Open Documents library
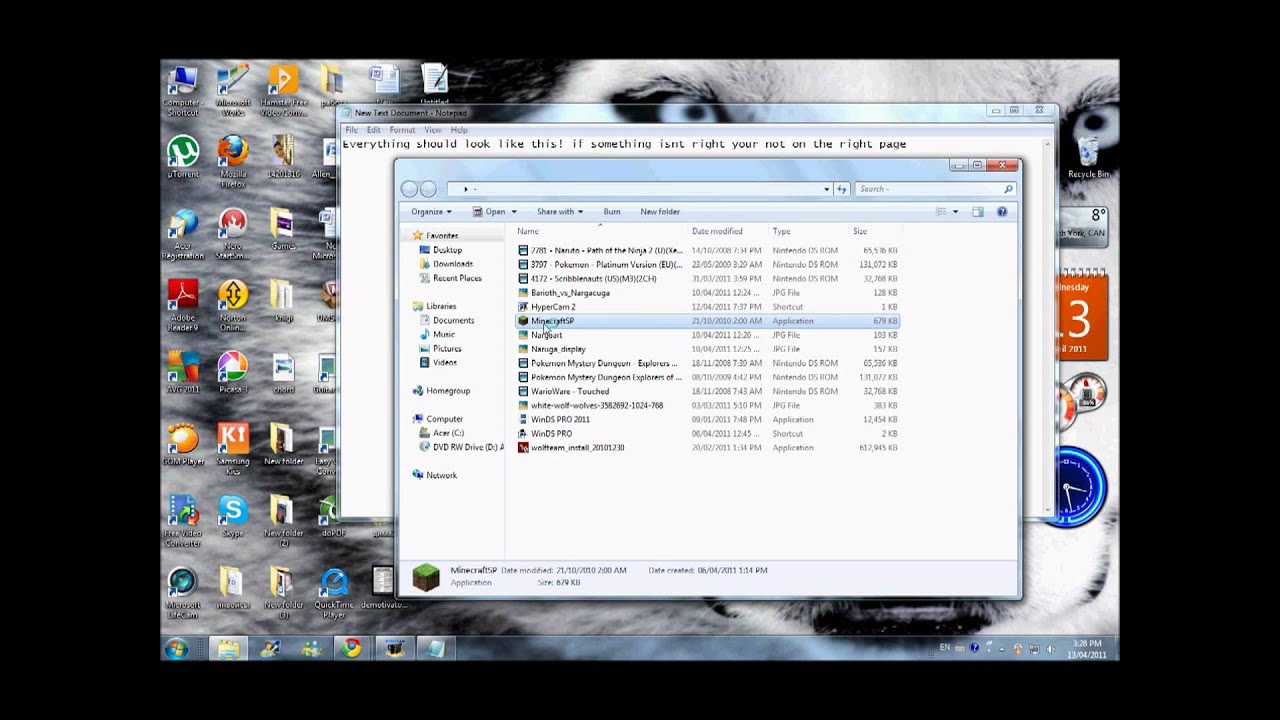The width and height of the screenshot is (1280, 720). (447, 321)
